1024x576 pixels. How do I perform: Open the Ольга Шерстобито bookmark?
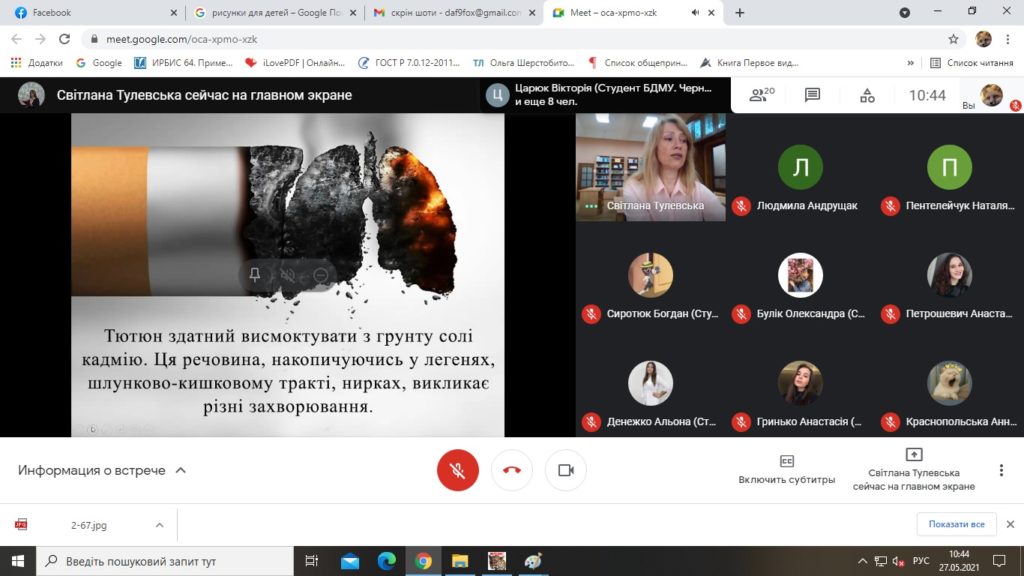(x=523, y=63)
